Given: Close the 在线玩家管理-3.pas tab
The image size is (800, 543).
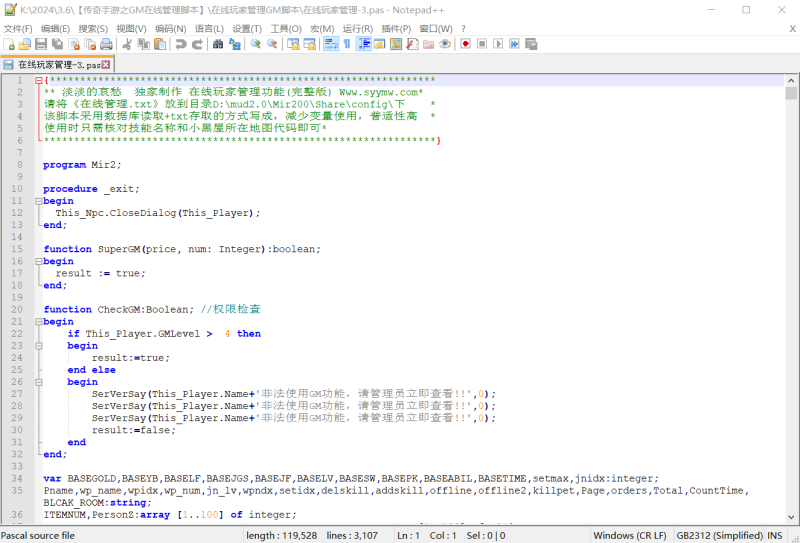Looking at the screenshot, I should tap(106, 64).
